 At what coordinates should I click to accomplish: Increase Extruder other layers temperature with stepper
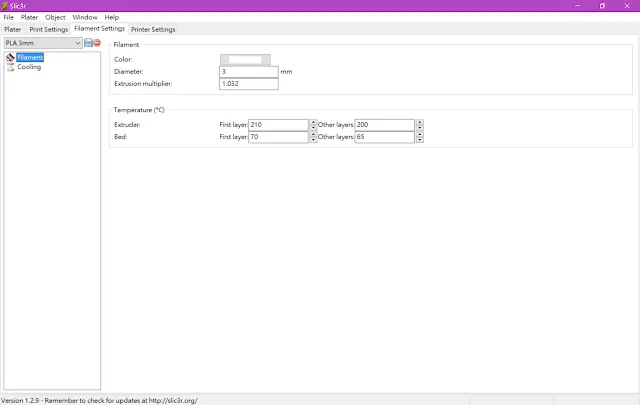pos(420,122)
